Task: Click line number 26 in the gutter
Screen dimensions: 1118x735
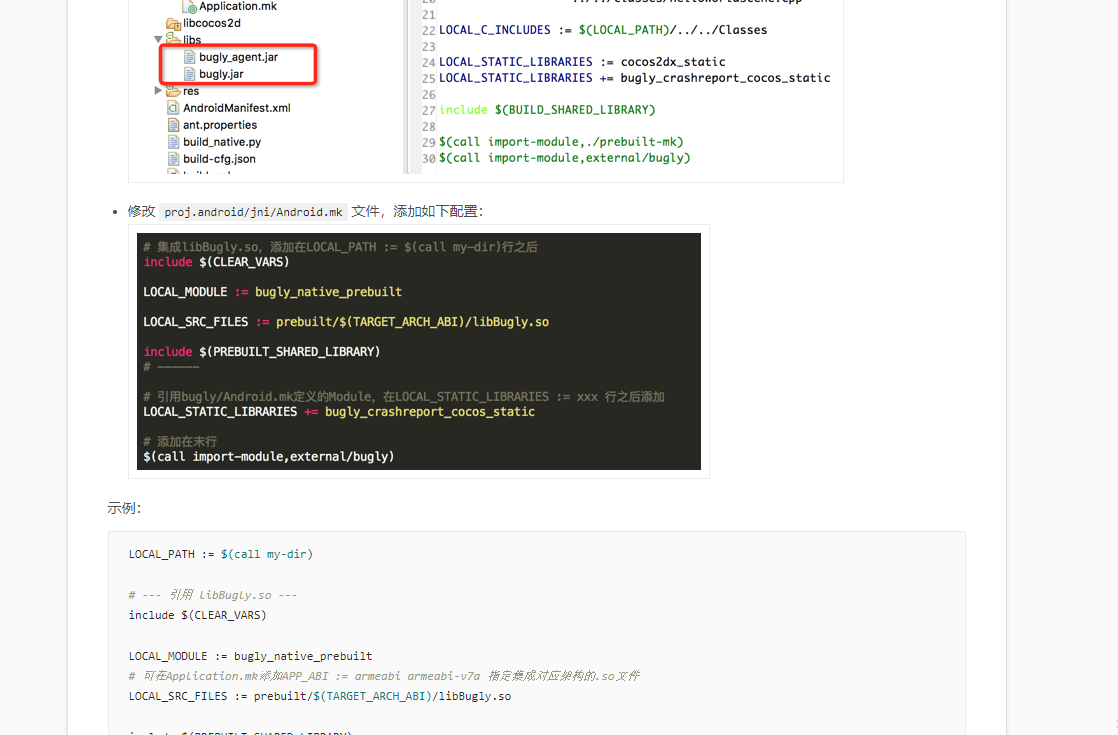Action: coord(429,95)
